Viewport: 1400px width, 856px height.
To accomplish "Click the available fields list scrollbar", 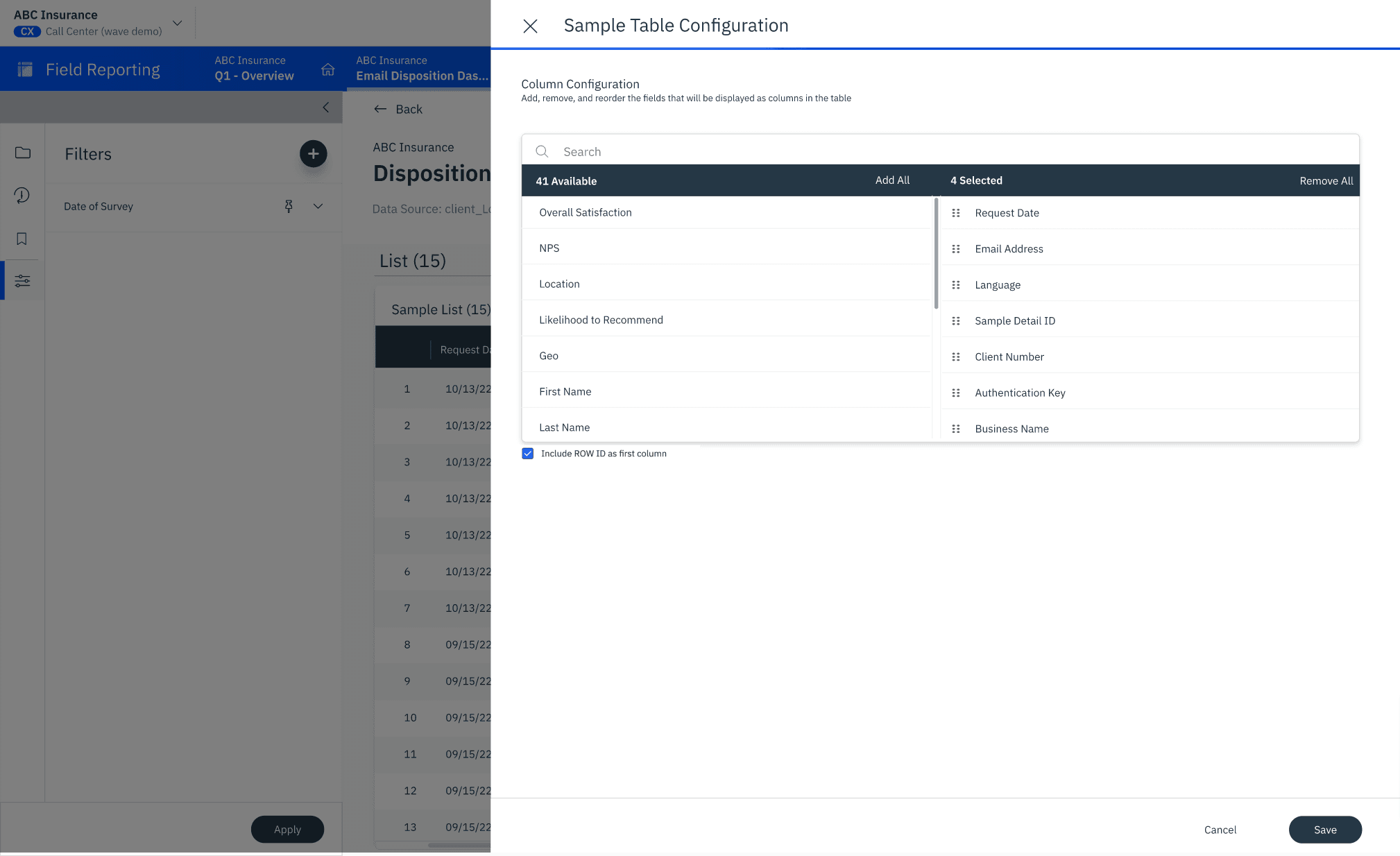I will pyautogui.click(x=936, y=254).
